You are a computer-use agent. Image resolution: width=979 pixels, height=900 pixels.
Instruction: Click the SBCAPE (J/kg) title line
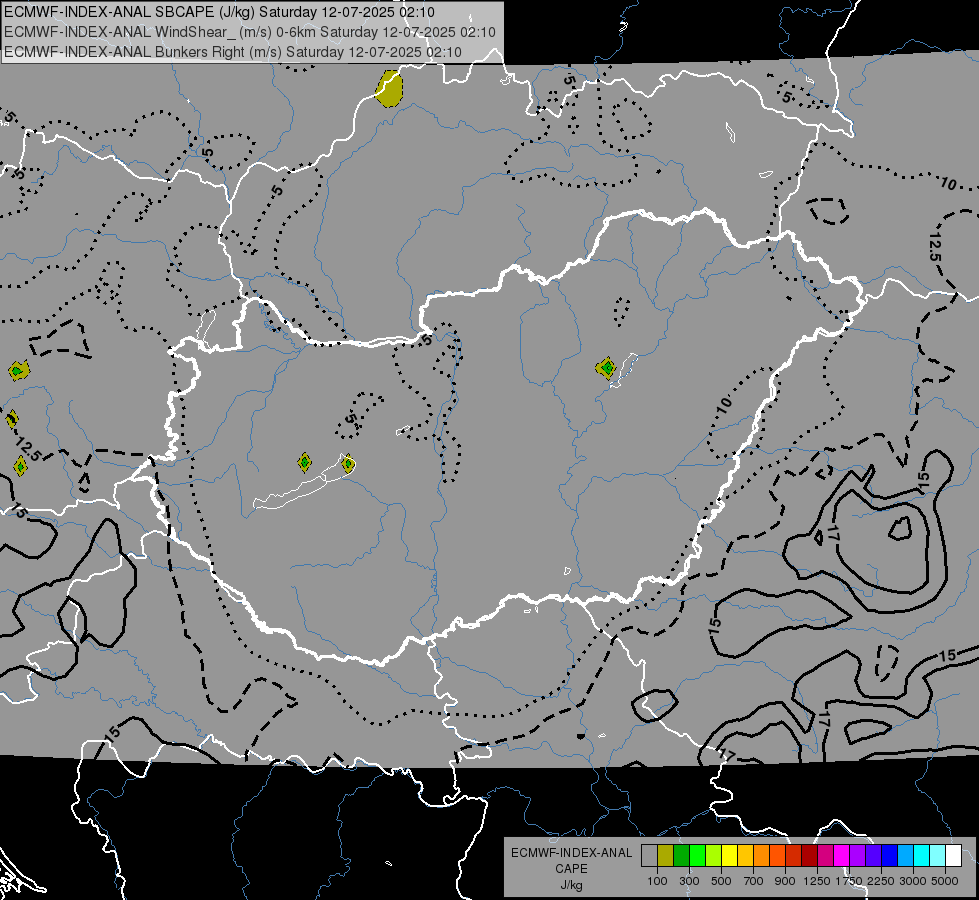pyautogui.click(x=219, y=12)
